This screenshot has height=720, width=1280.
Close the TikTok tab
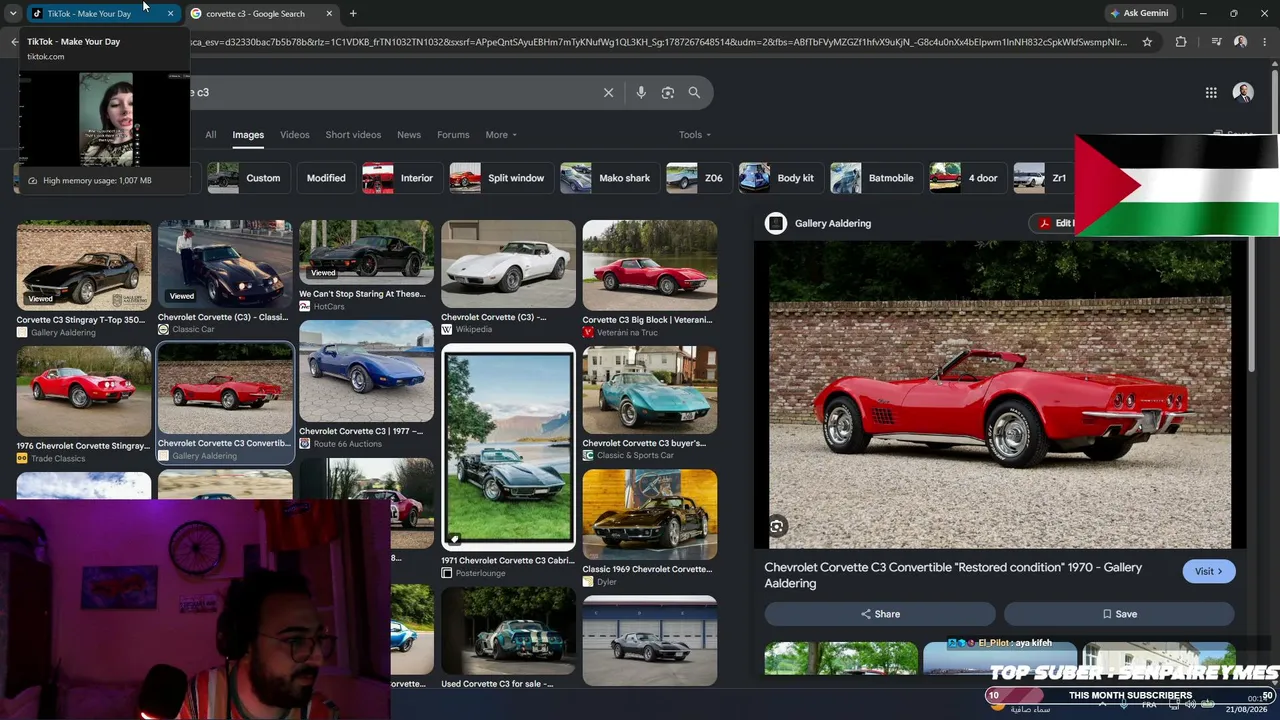tap(171, 13)
